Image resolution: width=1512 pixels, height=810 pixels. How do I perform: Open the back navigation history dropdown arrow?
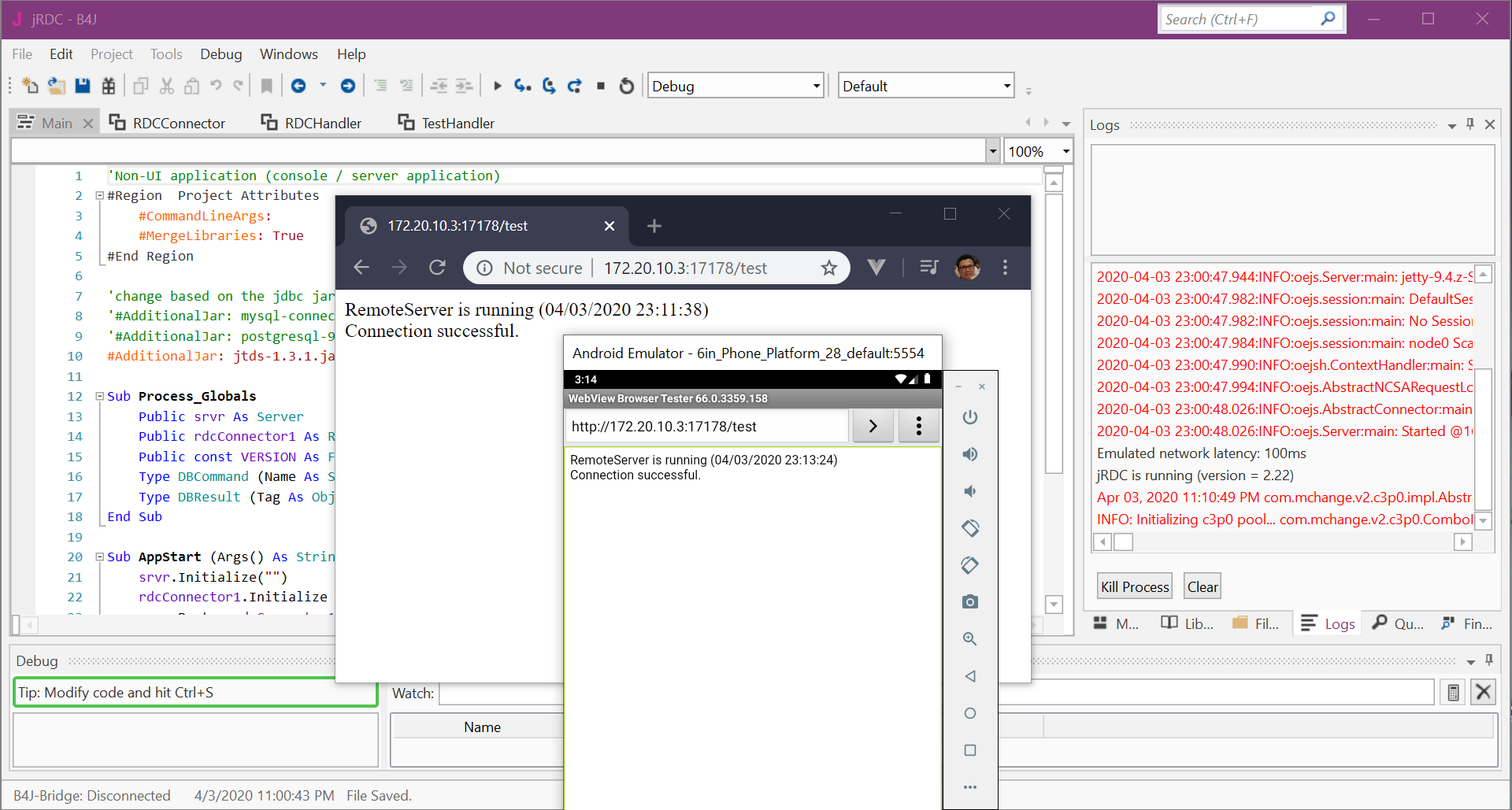pos(323,85)
